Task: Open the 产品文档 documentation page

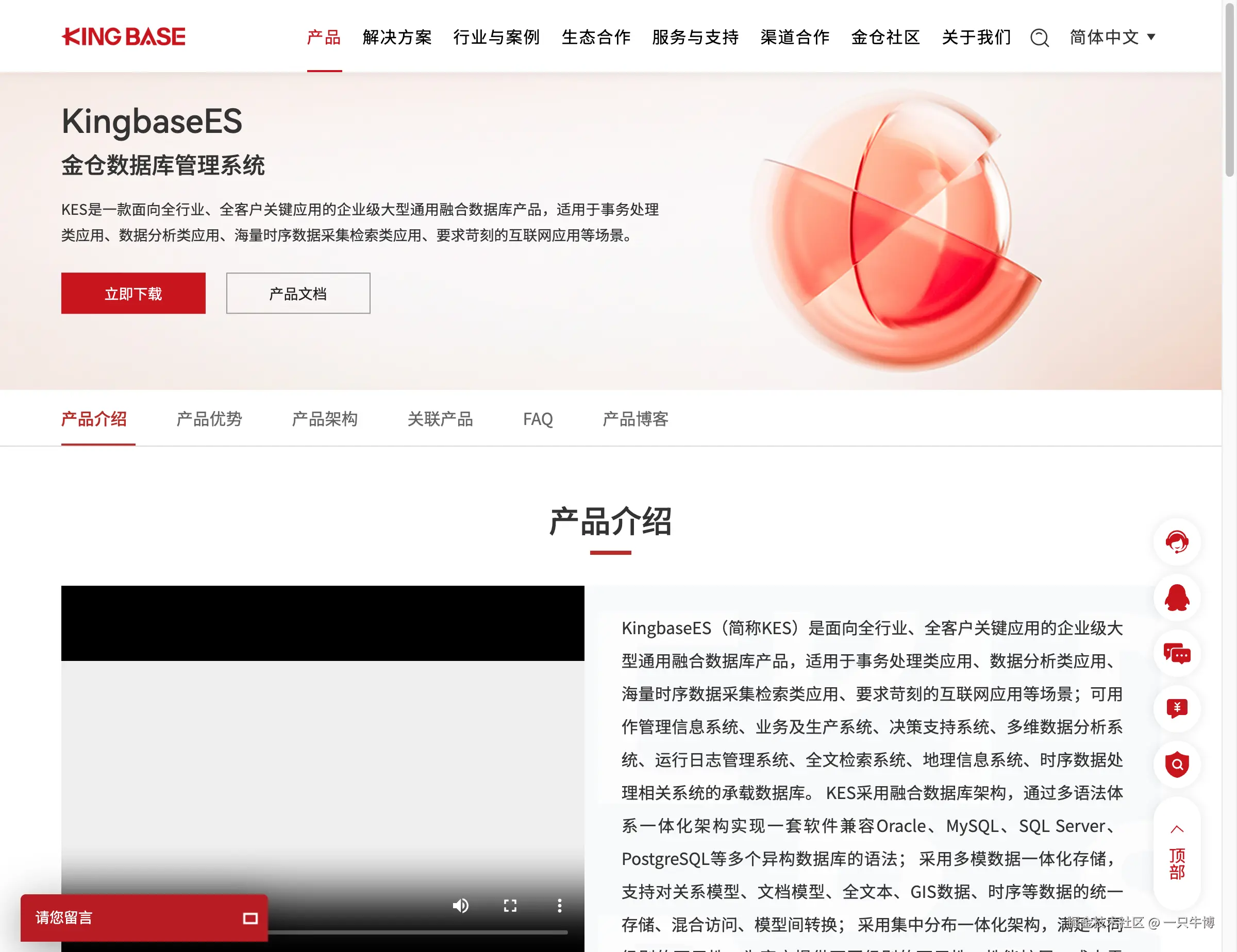Action: point(298,293)
